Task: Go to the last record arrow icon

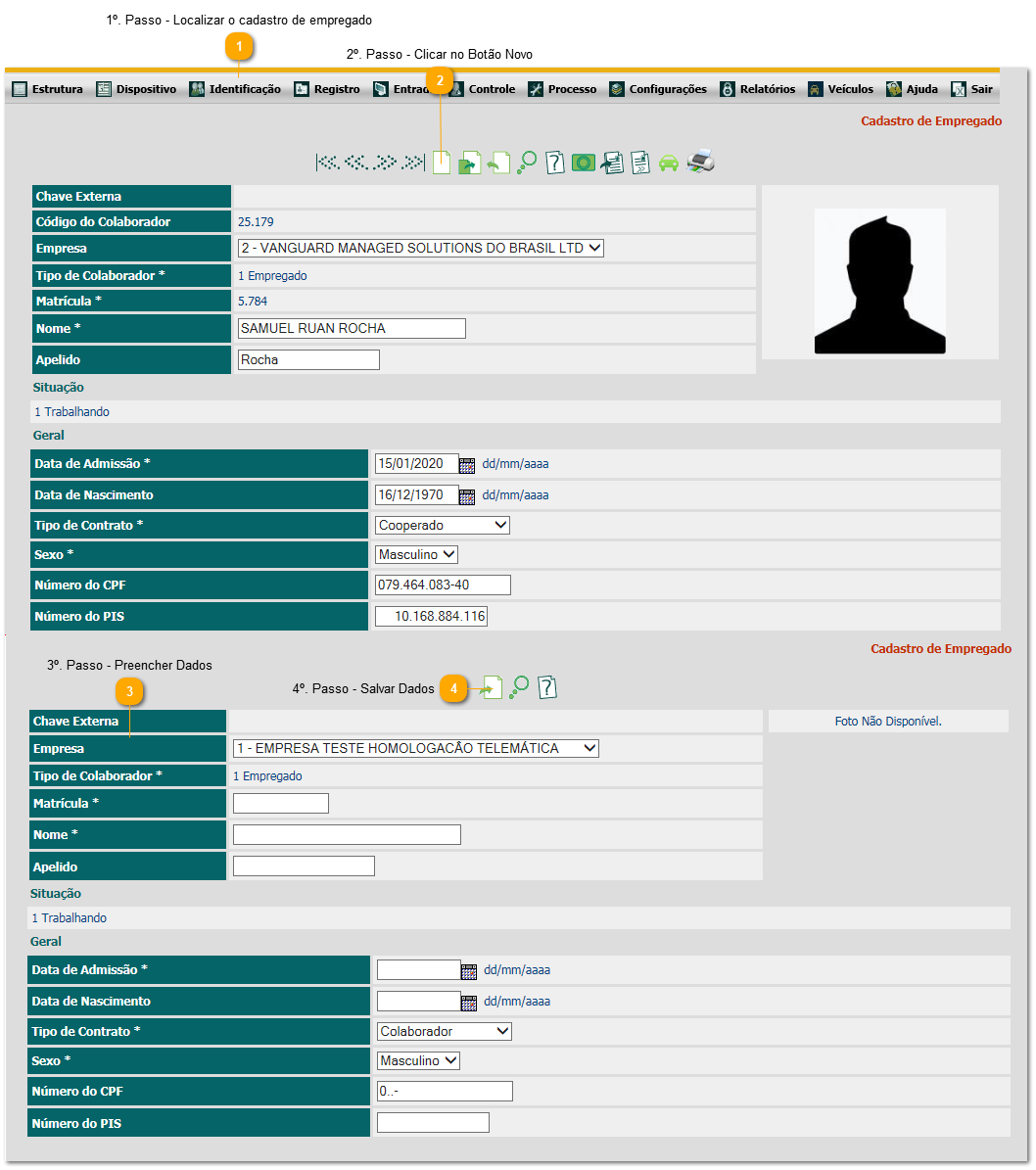Action: tap(414, 163)
